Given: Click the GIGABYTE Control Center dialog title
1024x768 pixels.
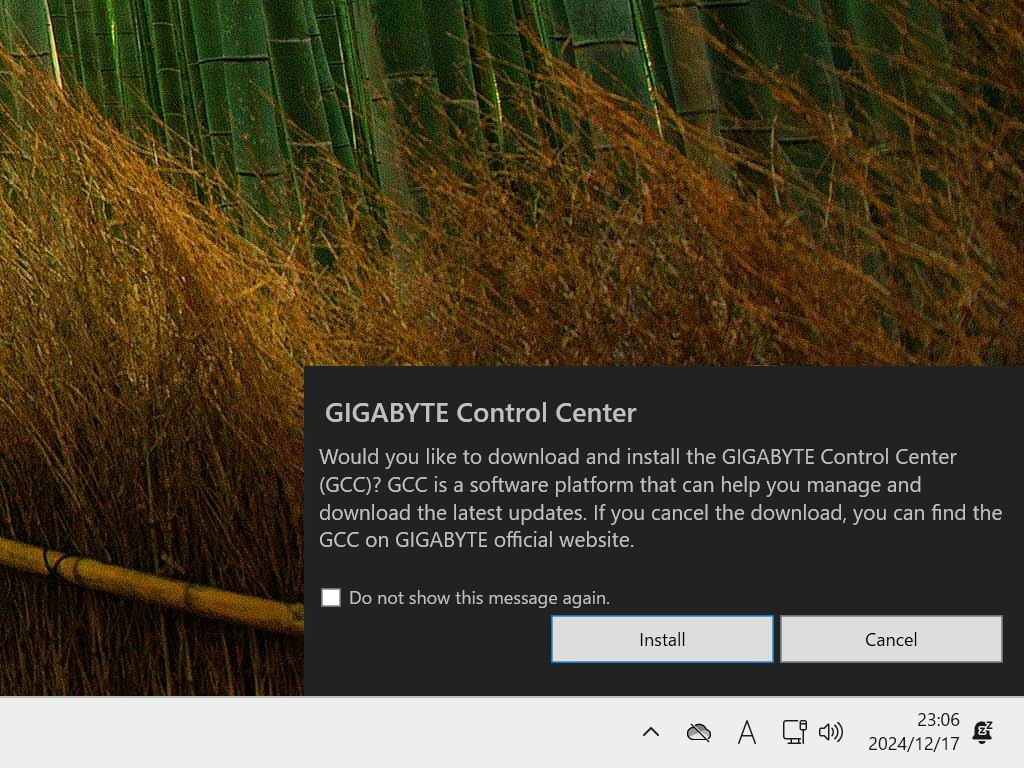Looking at the screenshot, I should [x=480, y=413].
